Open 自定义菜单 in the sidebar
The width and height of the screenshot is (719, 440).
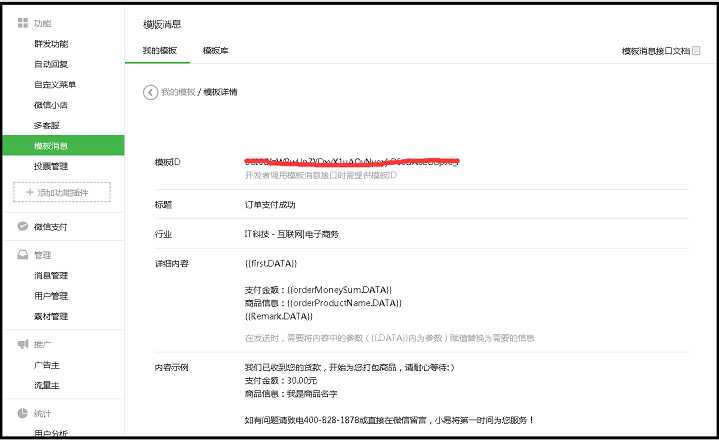55,85
